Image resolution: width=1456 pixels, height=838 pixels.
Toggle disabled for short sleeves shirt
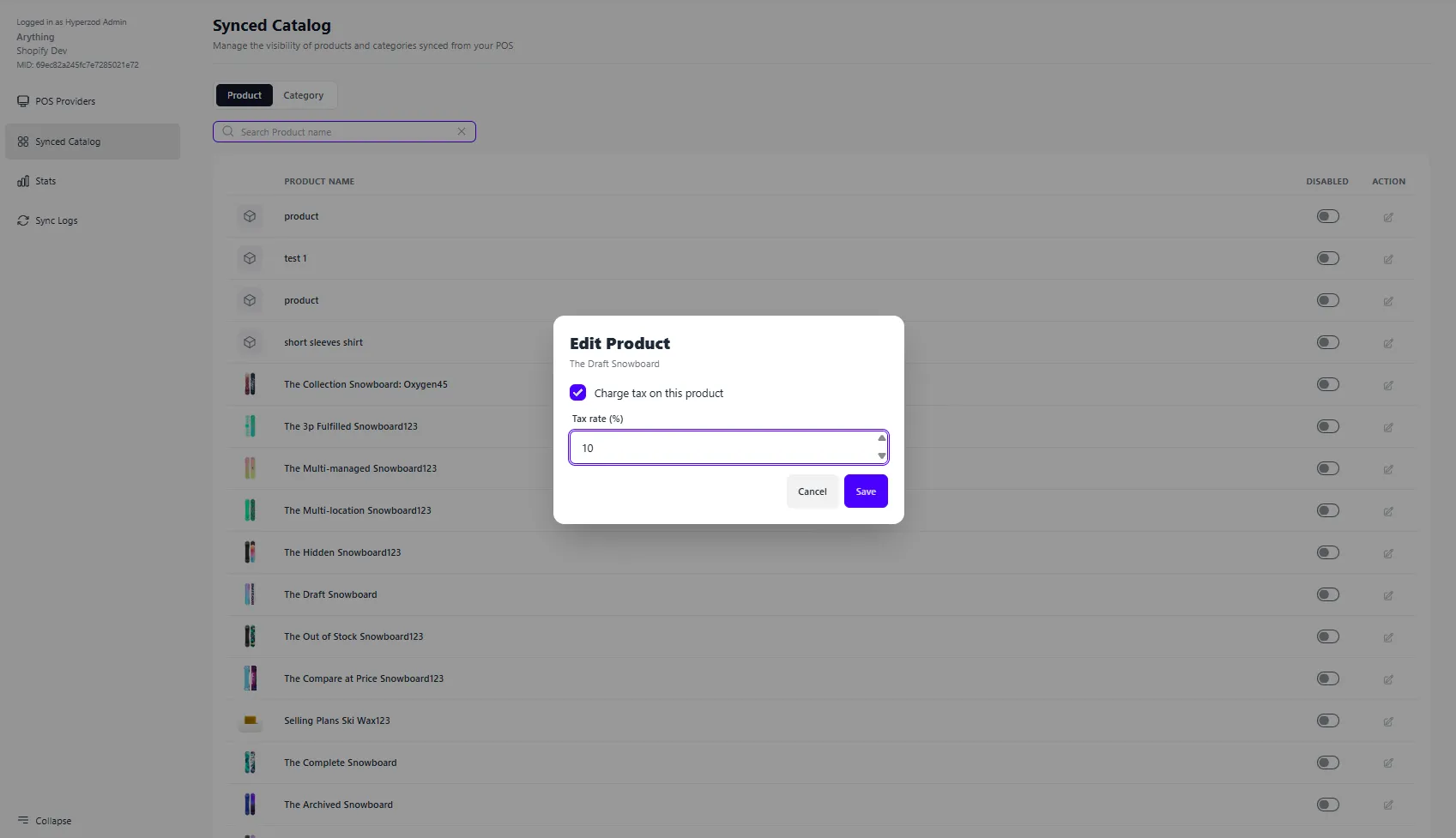point(1328,342)
